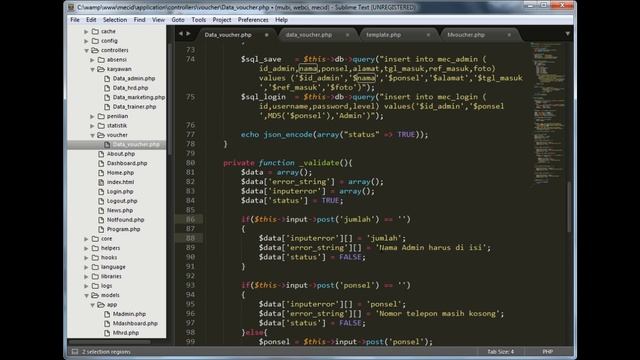Open Data_trainer.php in the sidebar

[x=134, y=107]
